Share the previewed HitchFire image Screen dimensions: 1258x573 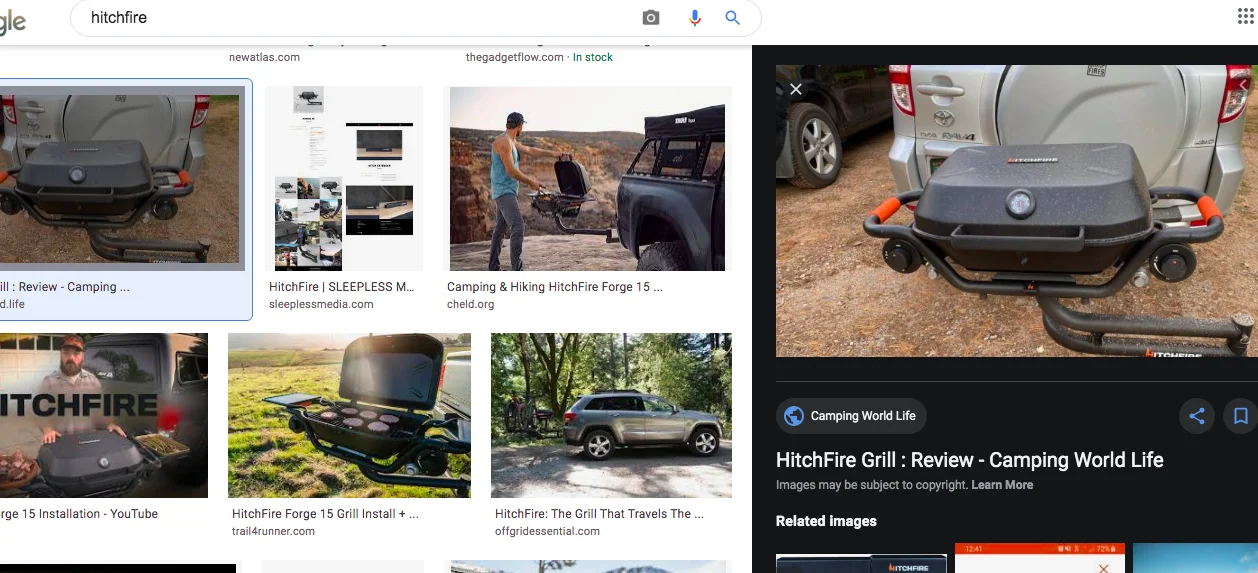(x=1197, y=416)
